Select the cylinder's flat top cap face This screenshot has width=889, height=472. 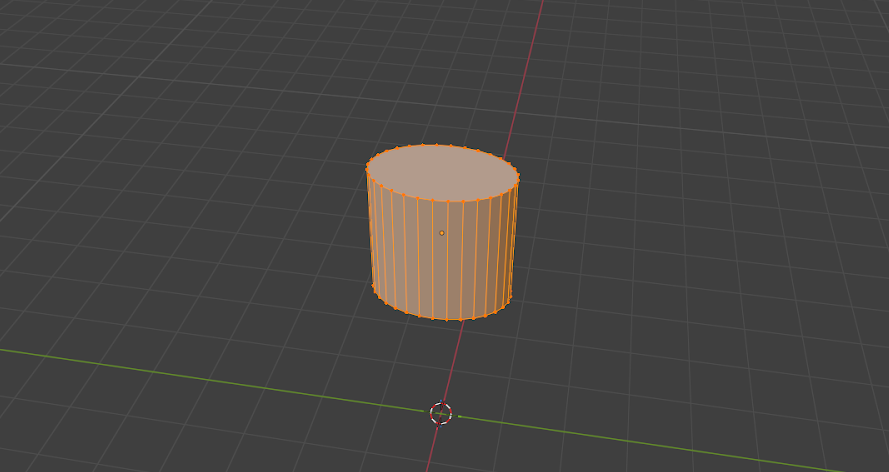[x=442, y=173]
